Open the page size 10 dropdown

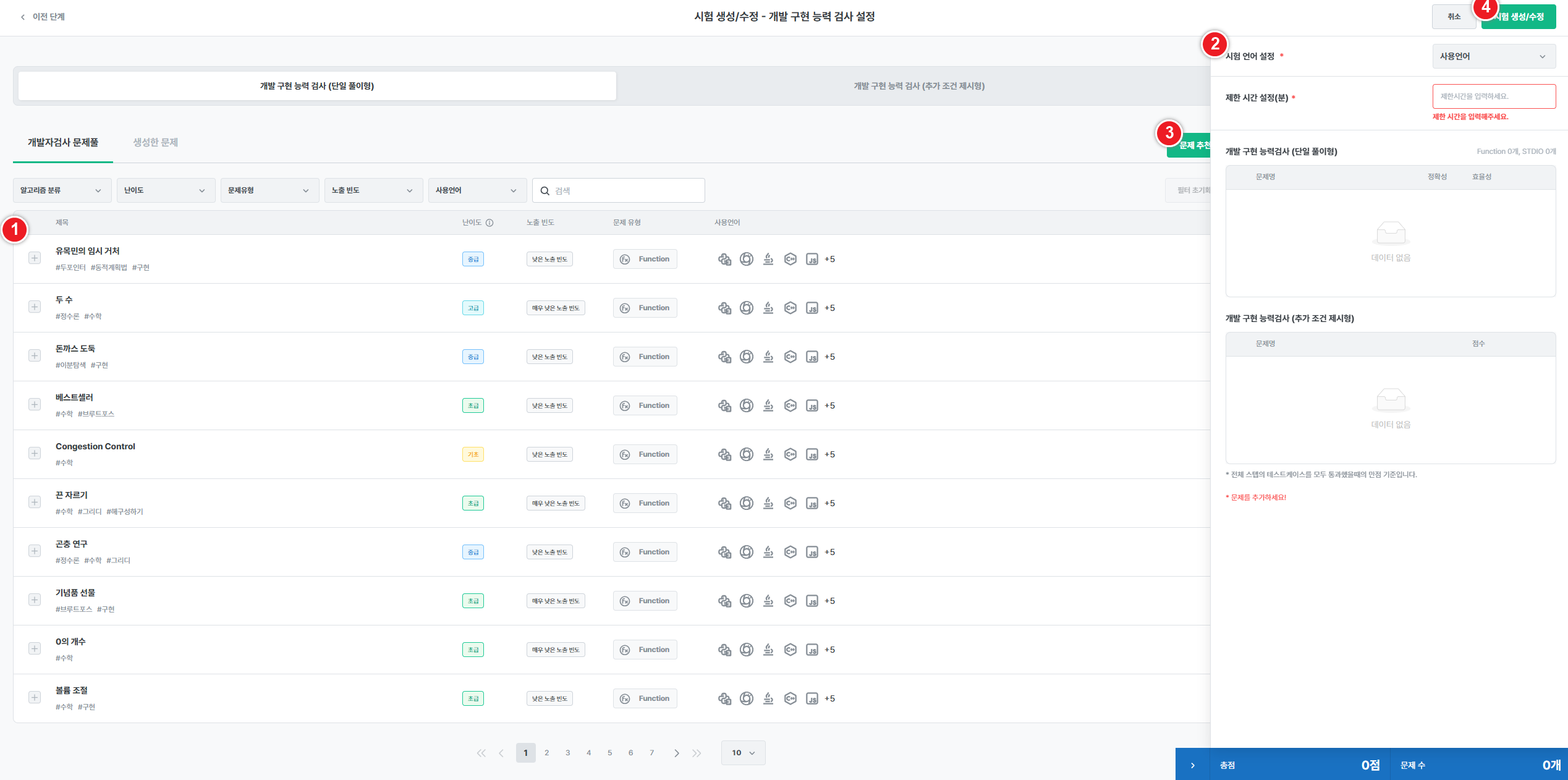743,753
